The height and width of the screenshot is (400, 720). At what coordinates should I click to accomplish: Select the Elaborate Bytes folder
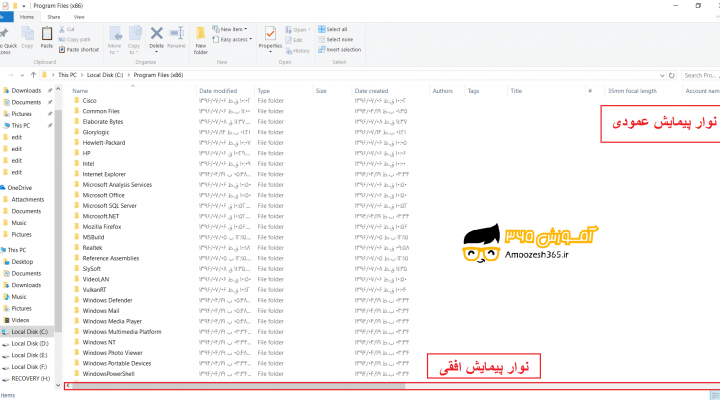103,122
